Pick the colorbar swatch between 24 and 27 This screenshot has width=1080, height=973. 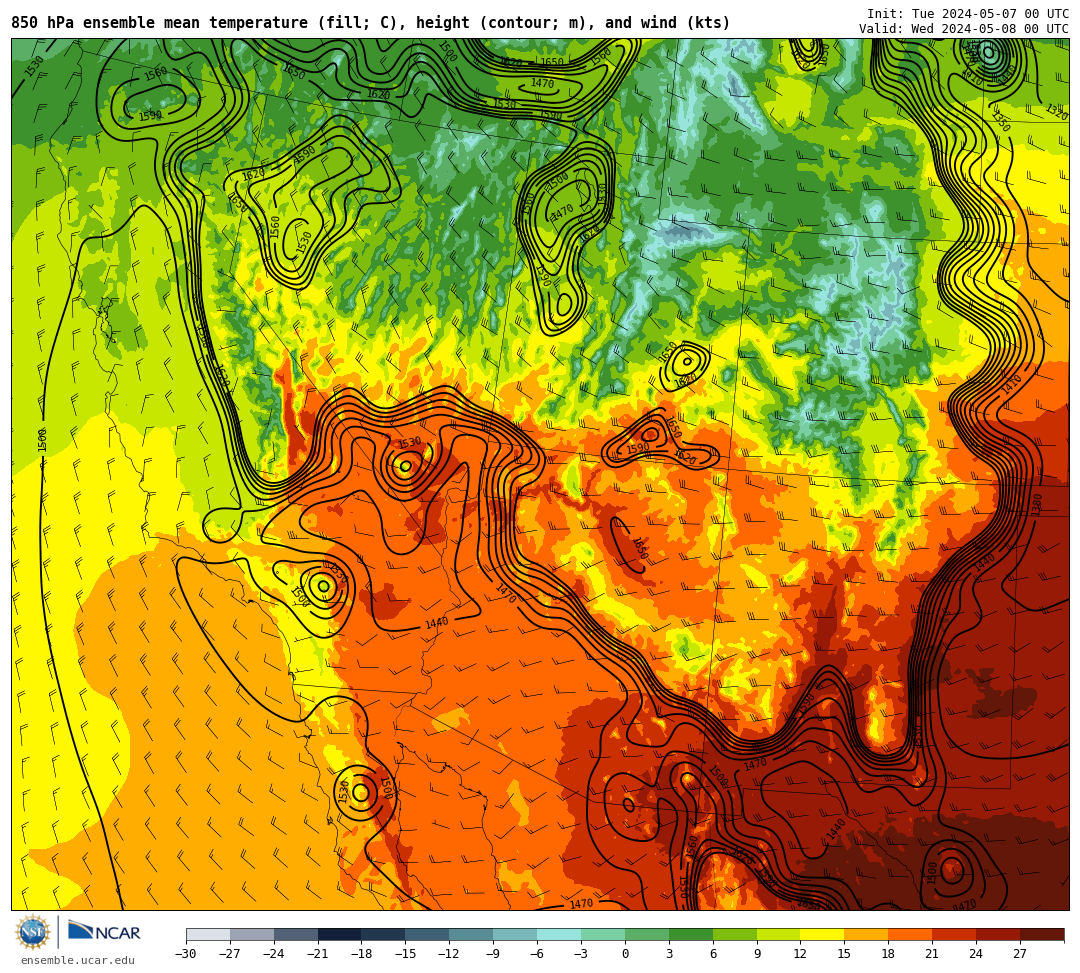pyautogui.click(x=998, y=934)
